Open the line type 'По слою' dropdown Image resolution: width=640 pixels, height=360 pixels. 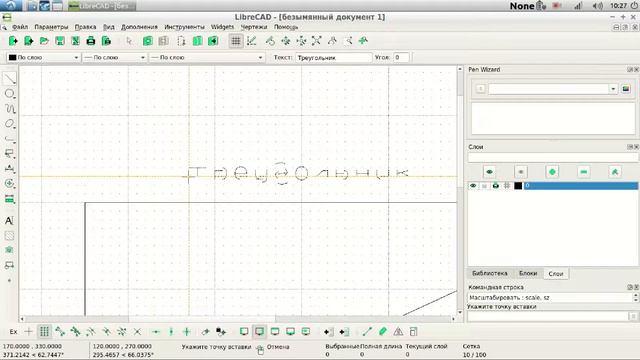(207, 58)
